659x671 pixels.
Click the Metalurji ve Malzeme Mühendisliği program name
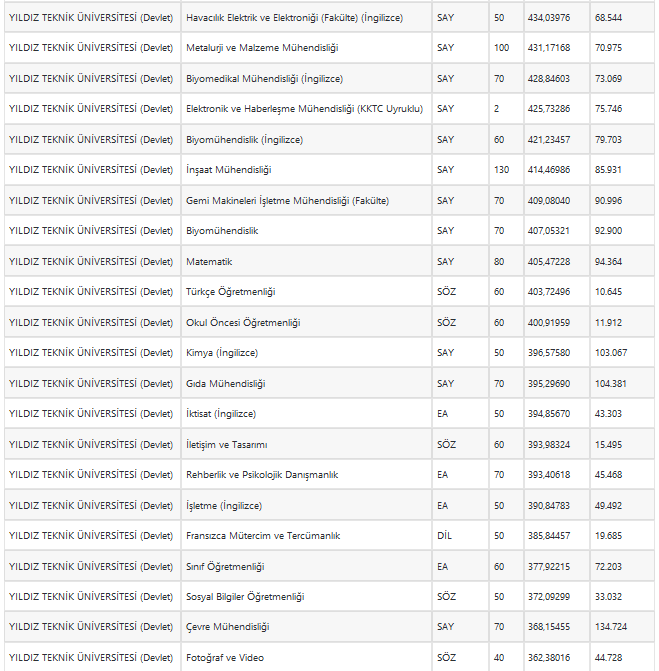(x=264, y=48)
